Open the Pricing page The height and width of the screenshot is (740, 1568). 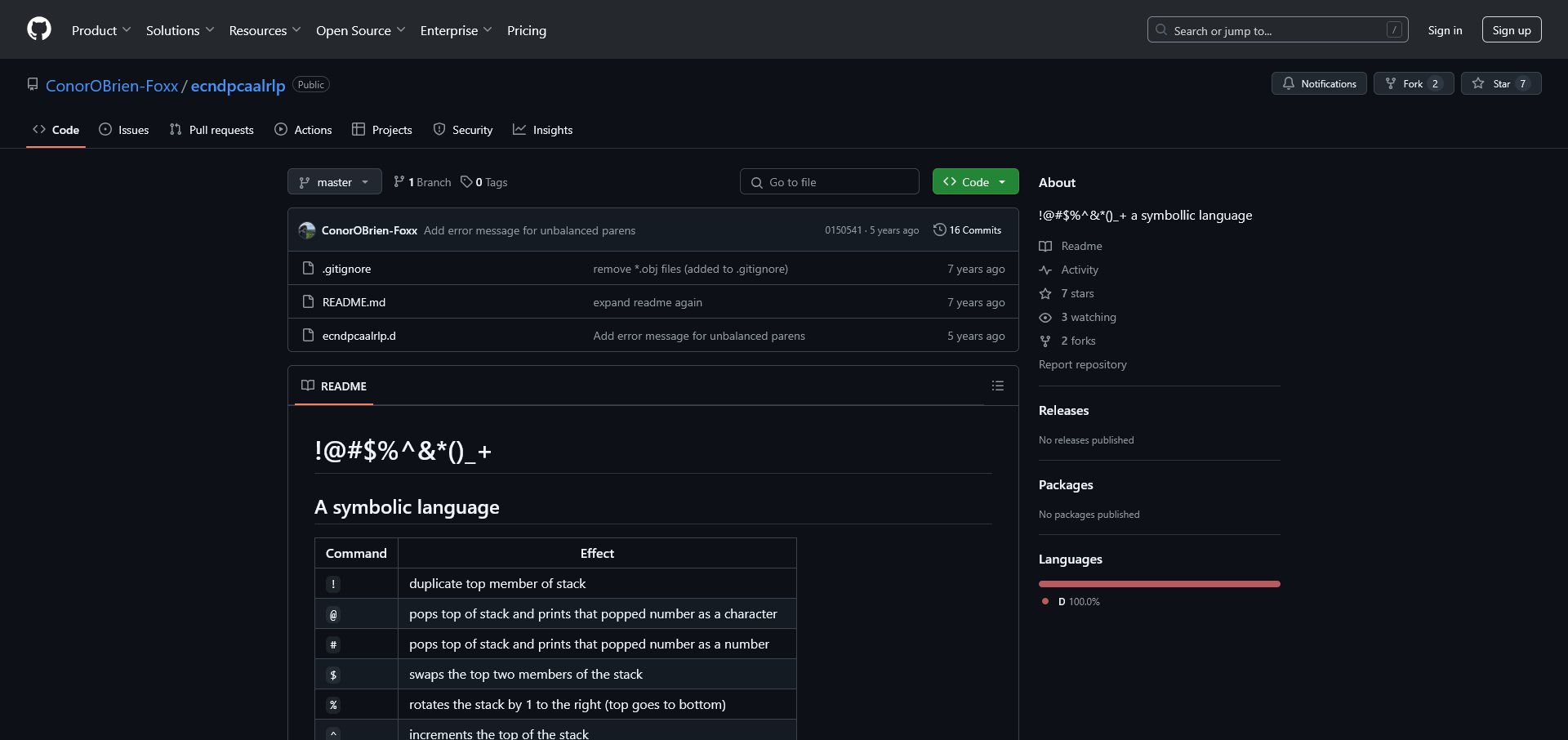click(527, 30)
